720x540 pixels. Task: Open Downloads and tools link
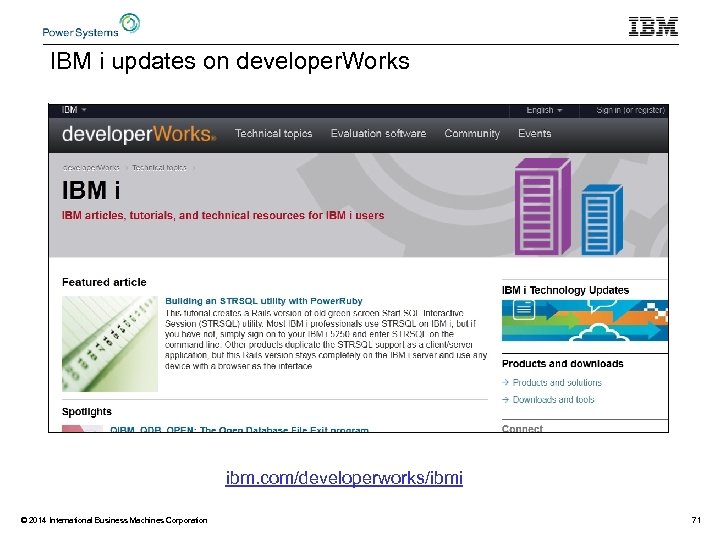[x=553, y=399]
